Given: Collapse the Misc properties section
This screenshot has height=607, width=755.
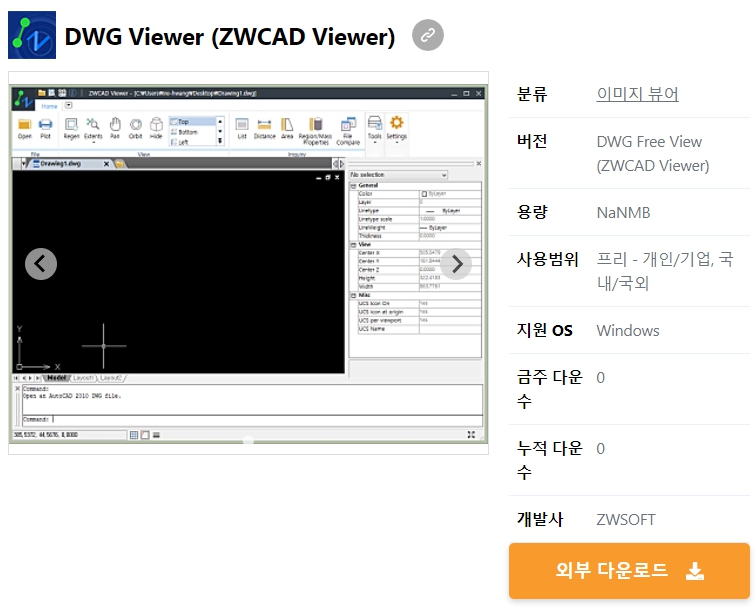Looking at the screenshot, I should (x=353, y=296).
